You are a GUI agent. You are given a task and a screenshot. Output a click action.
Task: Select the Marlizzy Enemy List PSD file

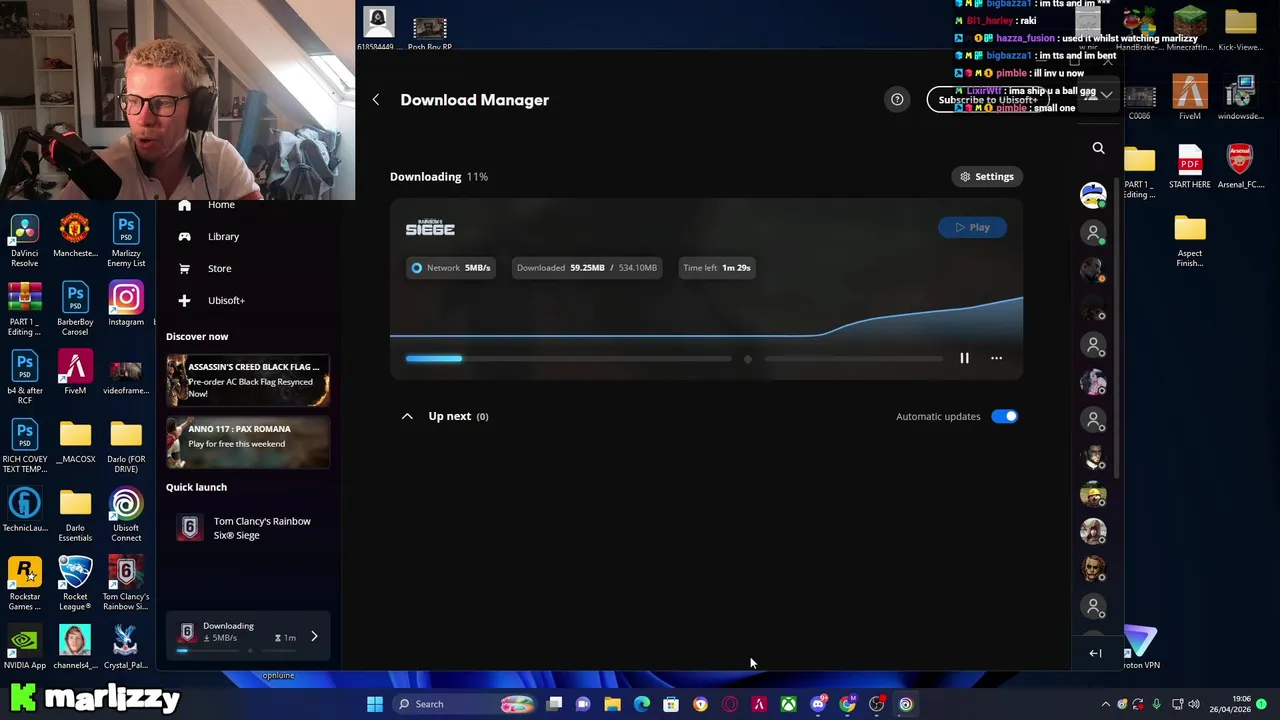[x=126, y=241]
